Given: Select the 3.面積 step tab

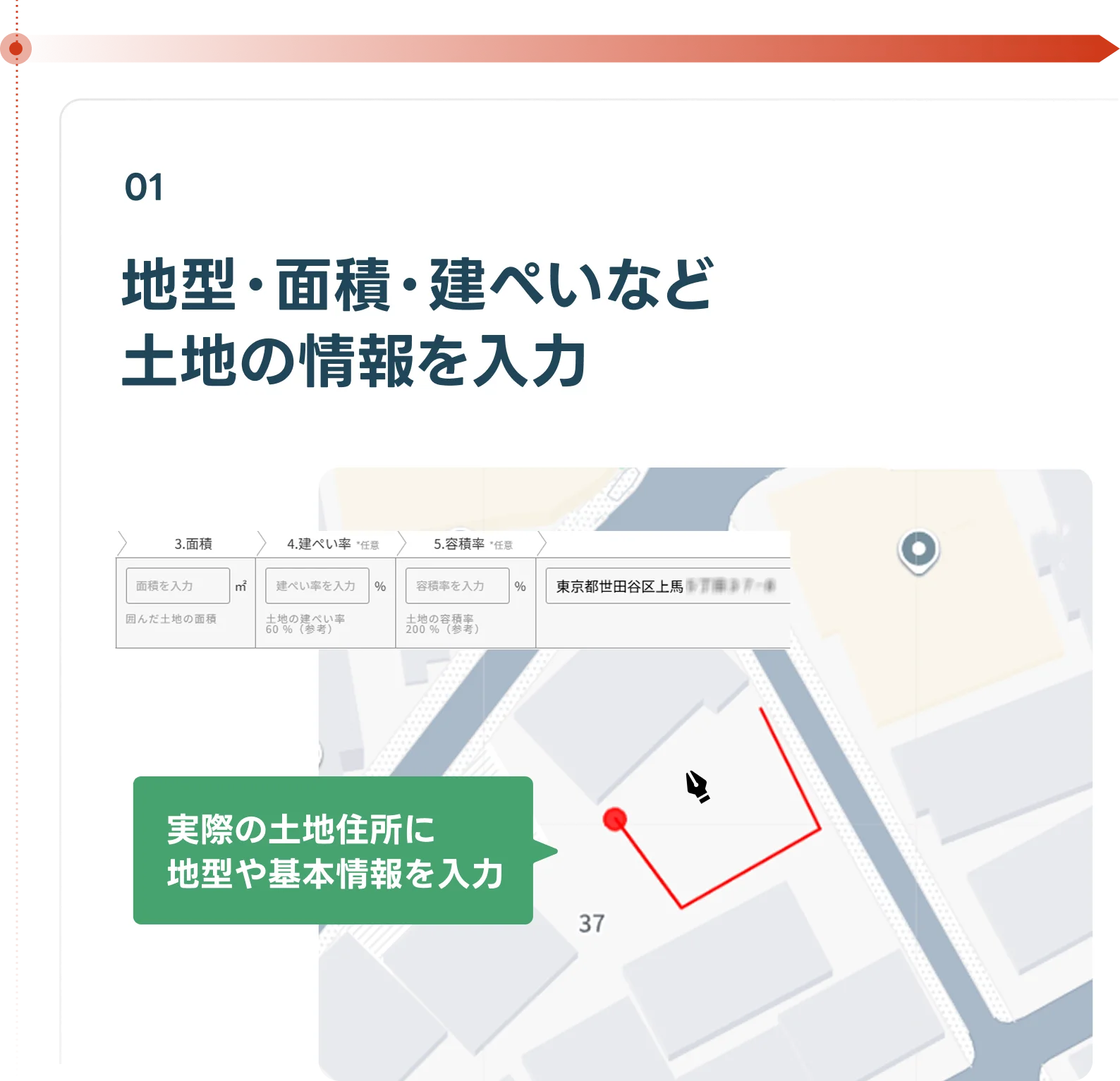Looking at the screenshot, I should [193, 544].
